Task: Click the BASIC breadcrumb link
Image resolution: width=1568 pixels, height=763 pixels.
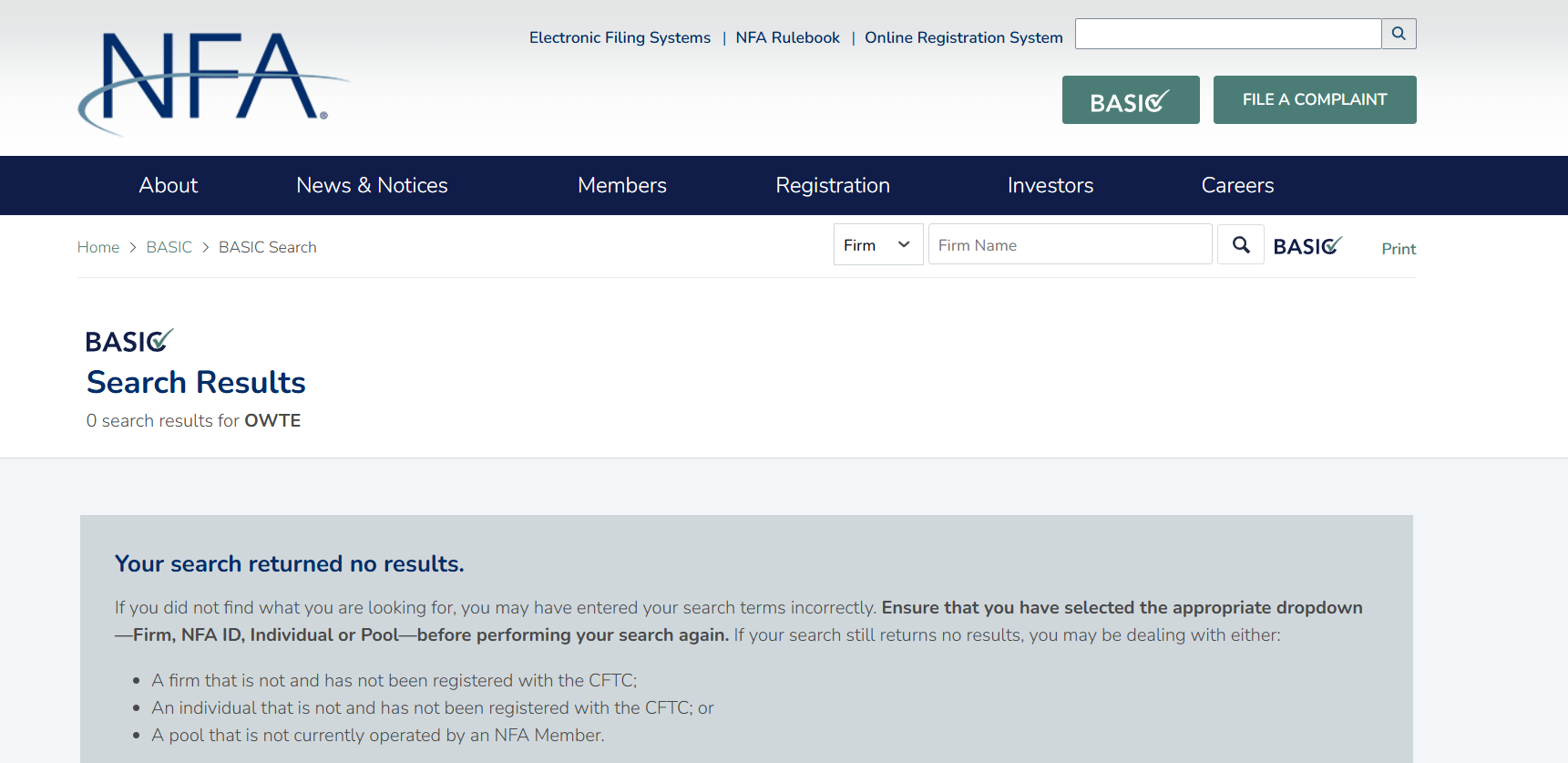Action: pos(169,247)
